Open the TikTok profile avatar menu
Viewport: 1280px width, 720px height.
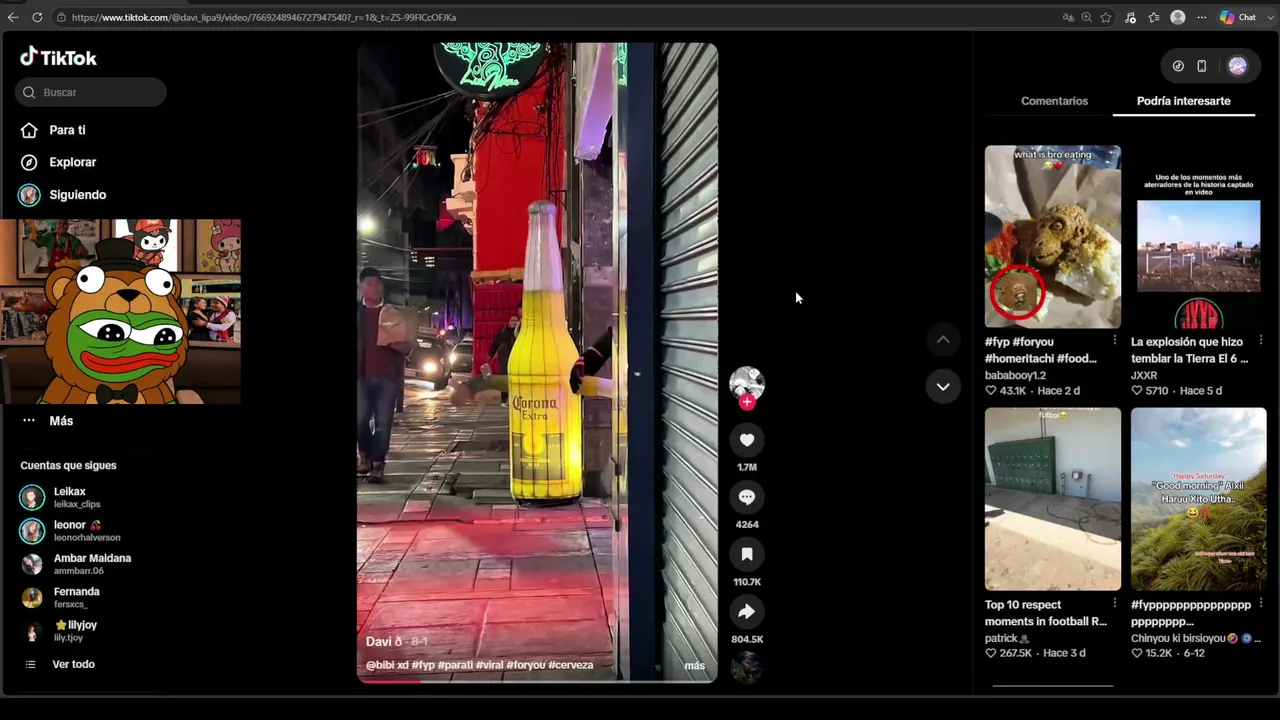pyautogui.click(x=1238, y=66)
